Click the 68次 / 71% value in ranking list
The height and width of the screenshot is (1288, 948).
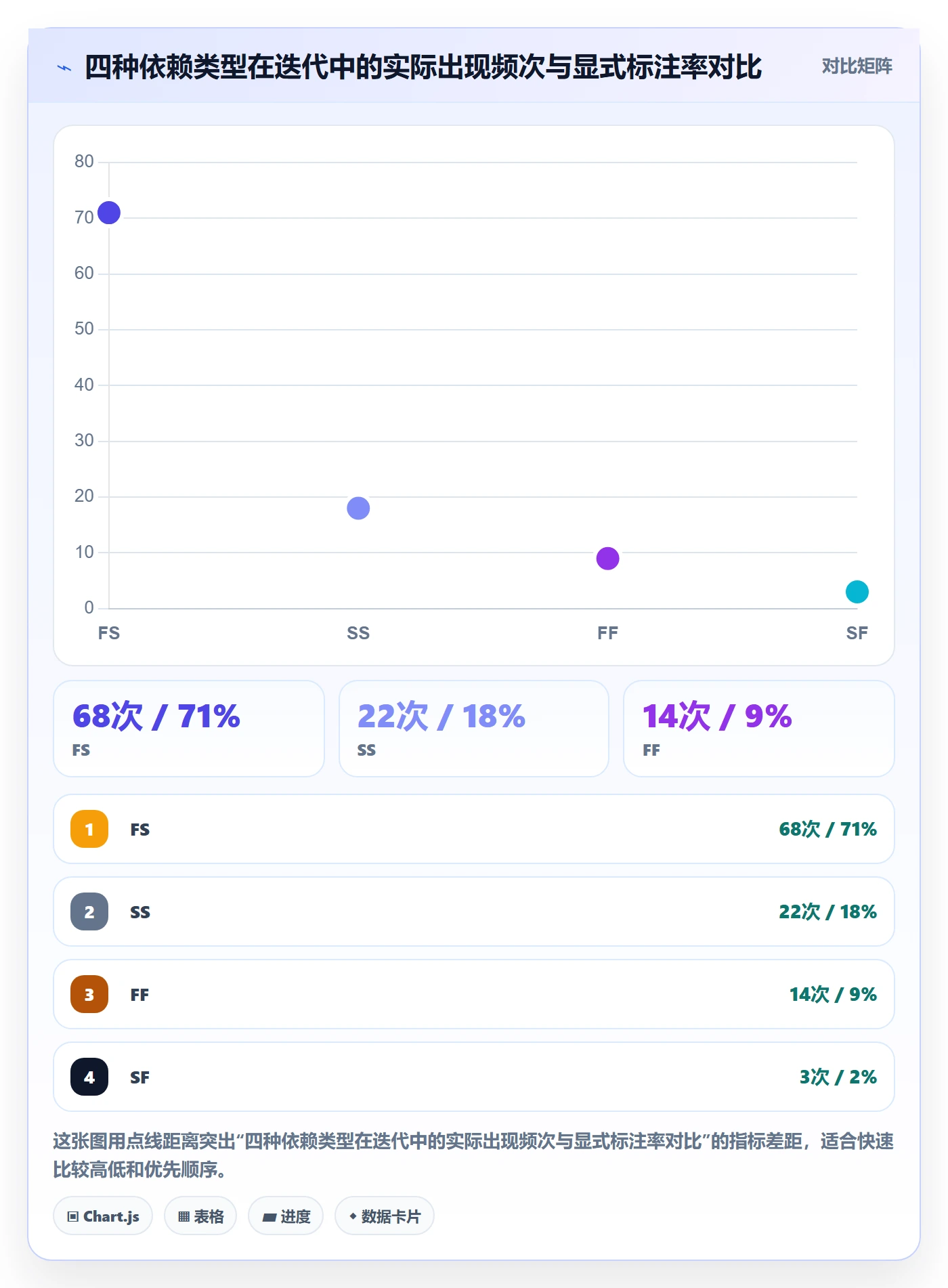pyautogui.click(x=827, y=829)
